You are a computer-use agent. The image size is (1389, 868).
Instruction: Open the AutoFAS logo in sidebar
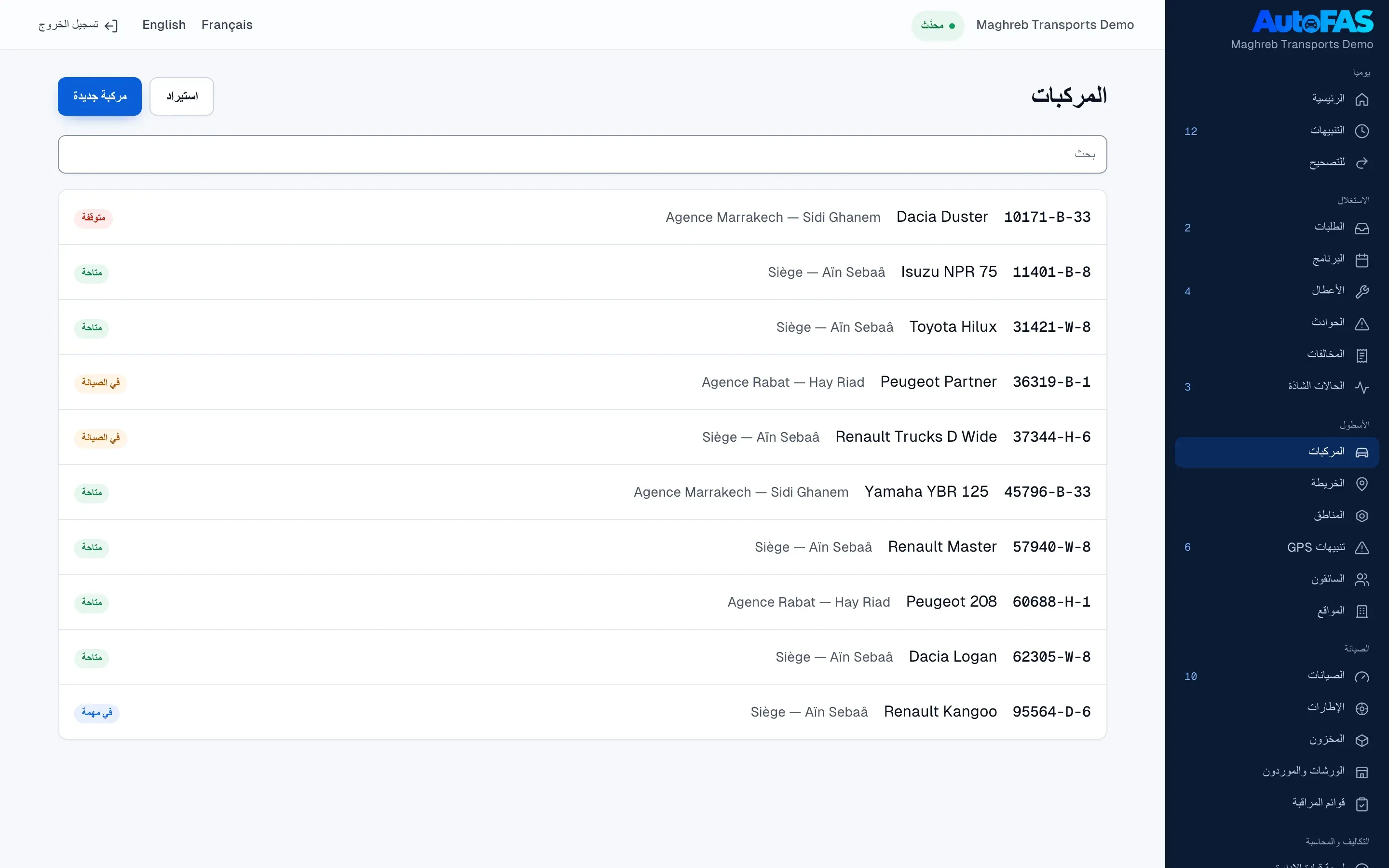1312,22
